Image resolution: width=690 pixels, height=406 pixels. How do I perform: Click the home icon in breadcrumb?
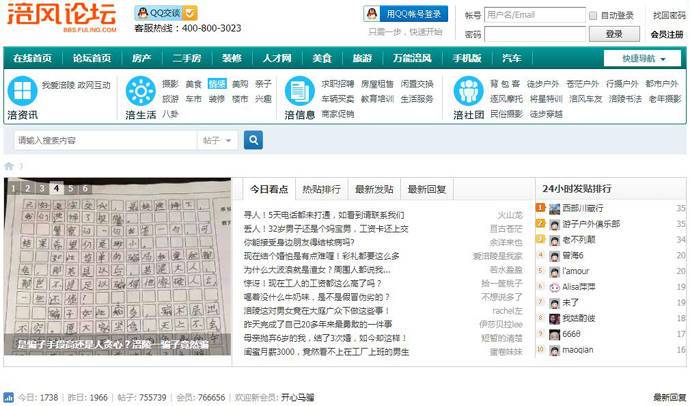tap(9, 166)
